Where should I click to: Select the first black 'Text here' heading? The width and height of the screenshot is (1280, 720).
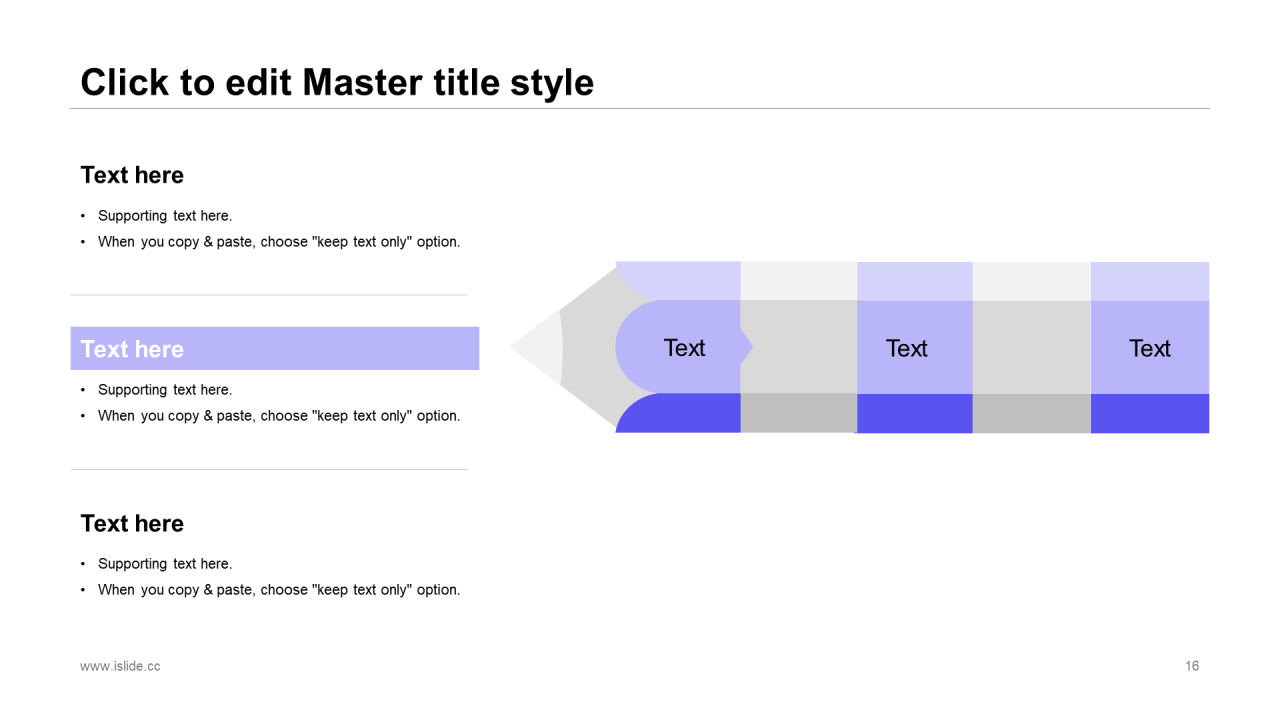click(132, 175)
